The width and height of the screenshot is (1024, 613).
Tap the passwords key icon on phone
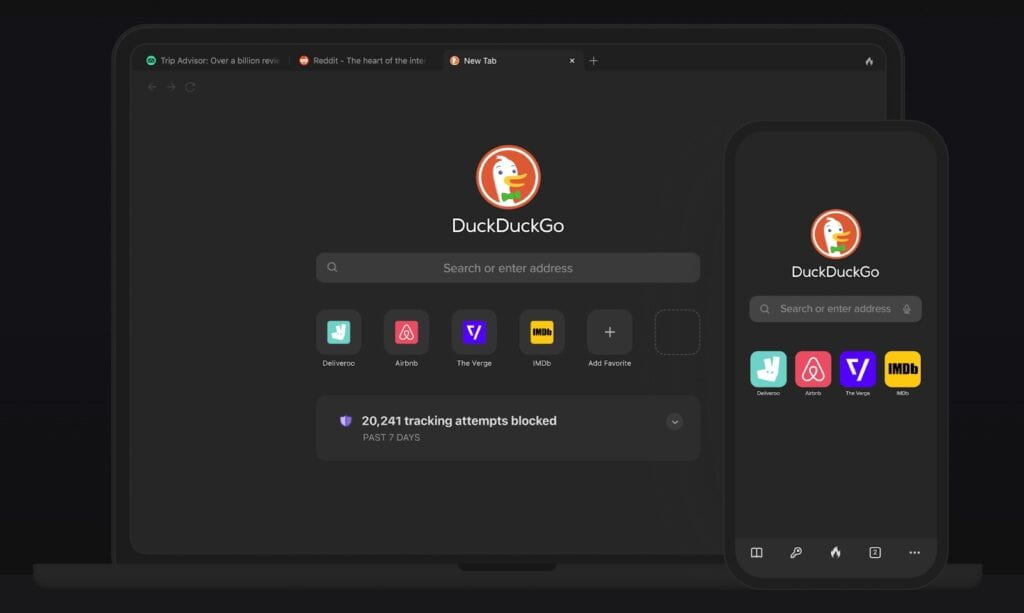[796, 552]
